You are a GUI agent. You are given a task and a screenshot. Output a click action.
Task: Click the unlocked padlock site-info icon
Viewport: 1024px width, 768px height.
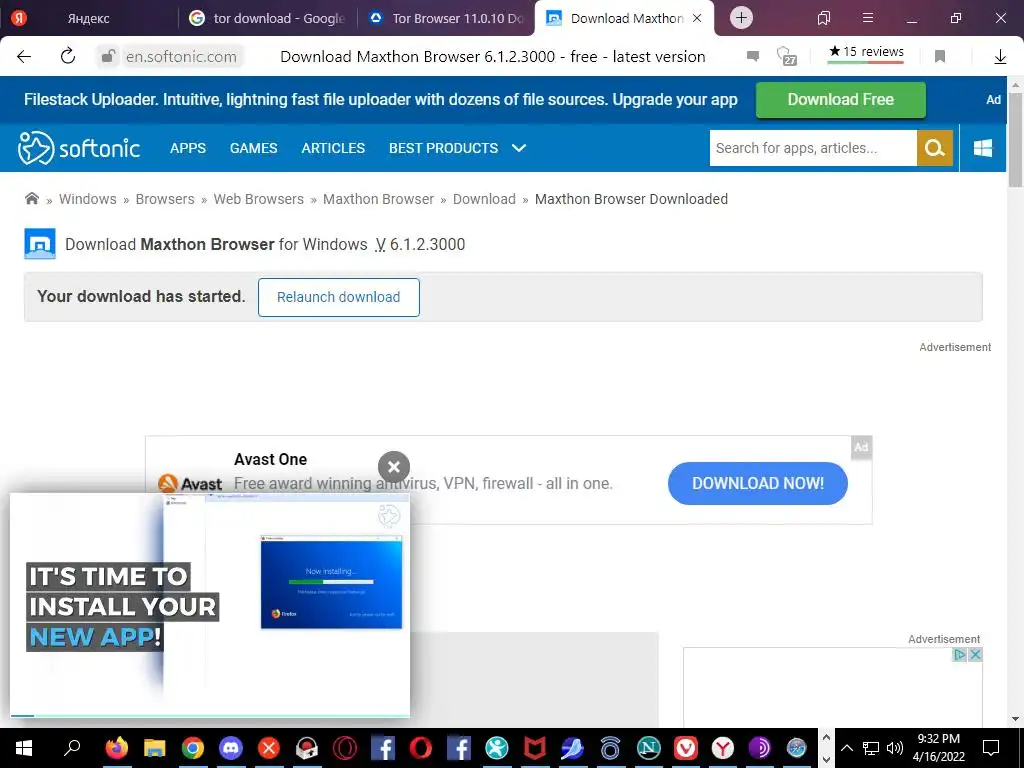[x=108, y=56]
